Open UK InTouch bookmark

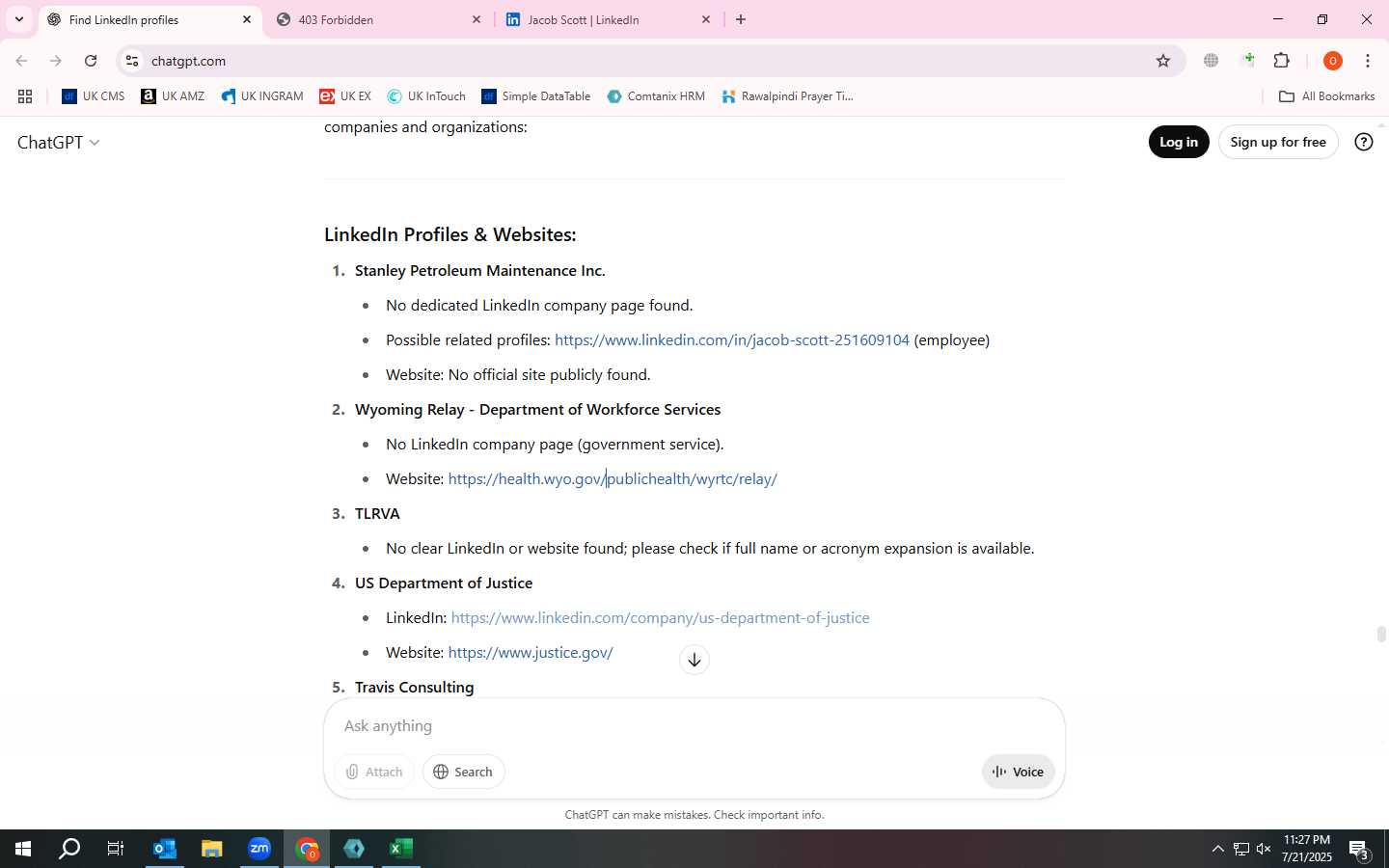[426, 96]
